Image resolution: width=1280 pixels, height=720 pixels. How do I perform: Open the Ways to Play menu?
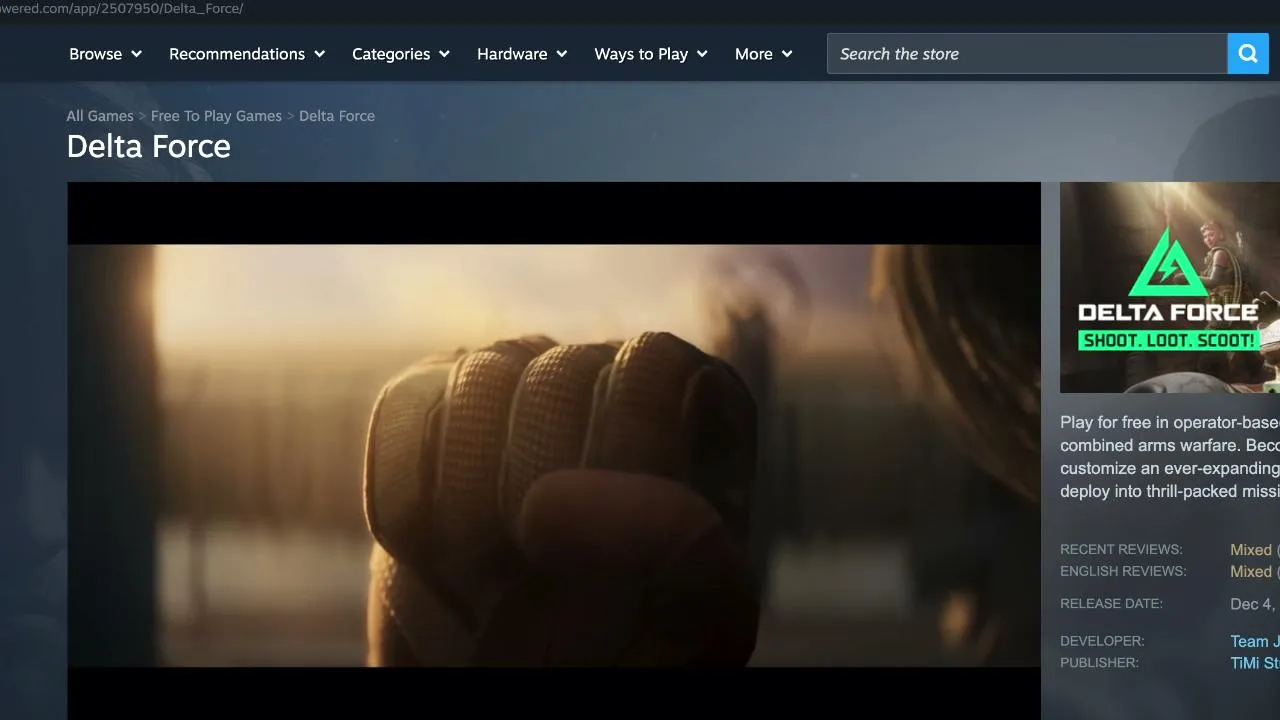point(651,54)
